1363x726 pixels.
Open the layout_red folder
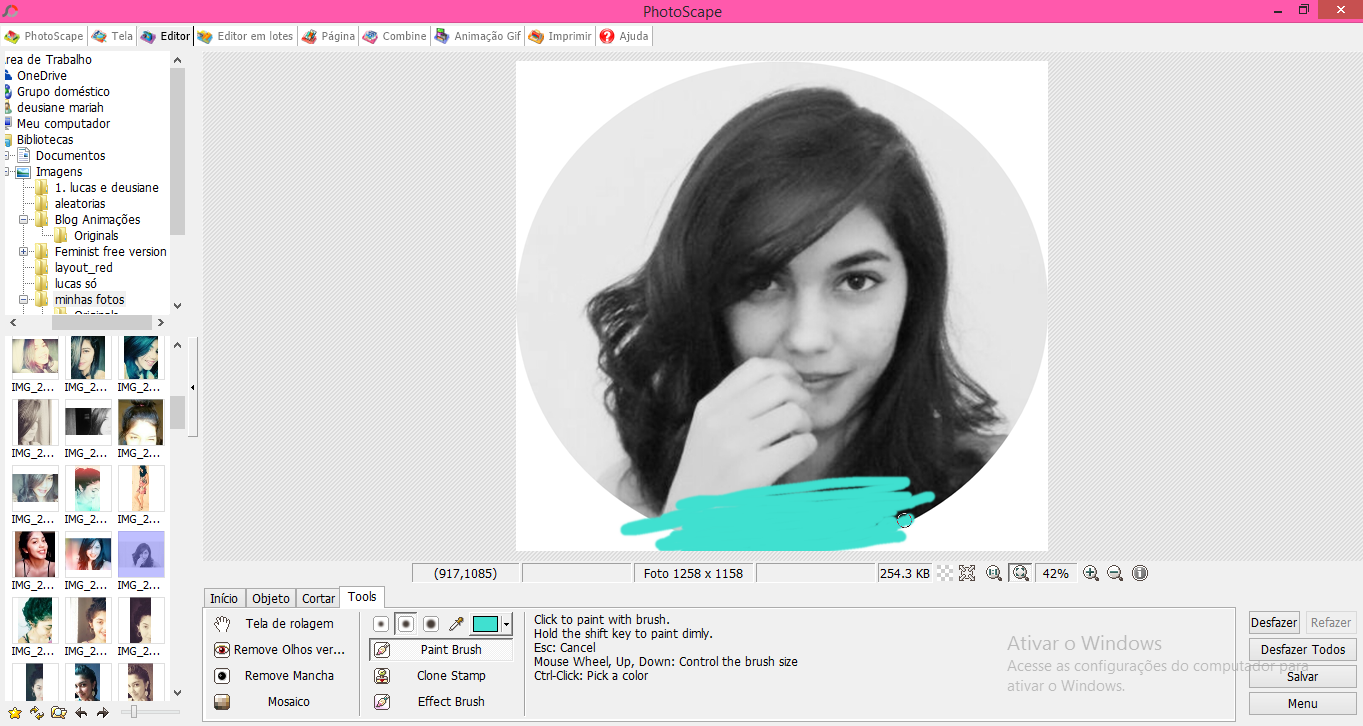point(84,268)
